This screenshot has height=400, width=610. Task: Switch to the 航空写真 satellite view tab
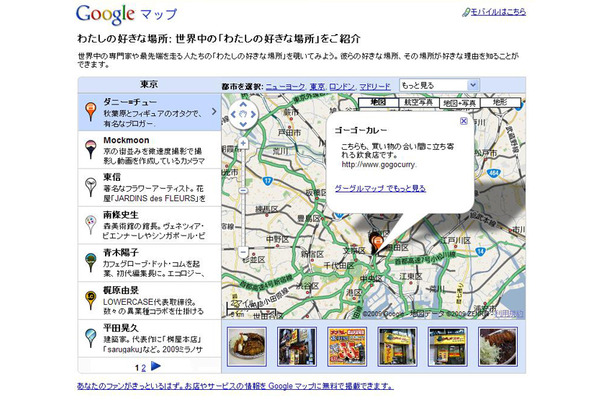point(419,102)
